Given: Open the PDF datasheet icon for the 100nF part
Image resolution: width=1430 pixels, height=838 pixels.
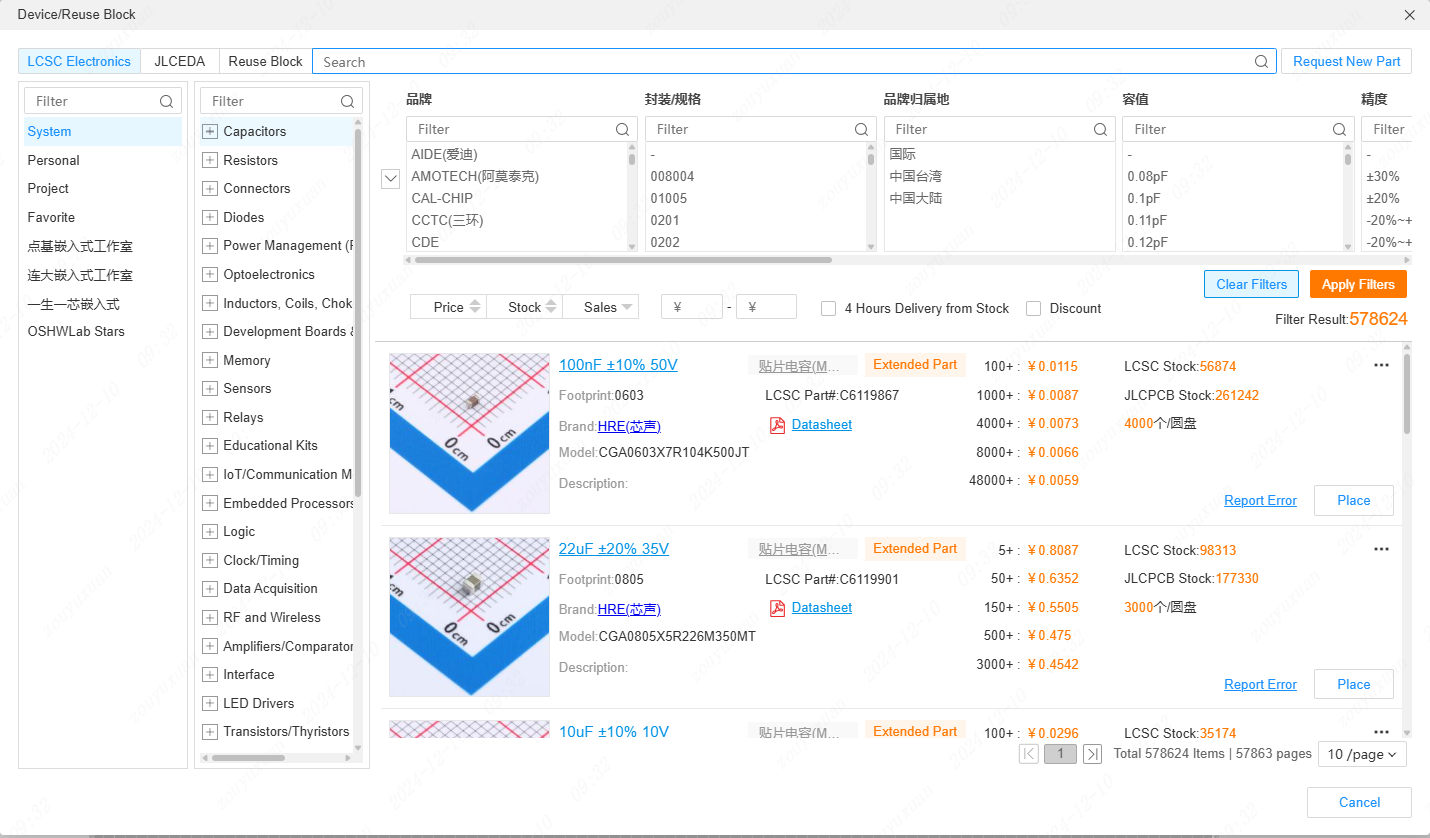Looking at the screenshot, I should 777,425.
